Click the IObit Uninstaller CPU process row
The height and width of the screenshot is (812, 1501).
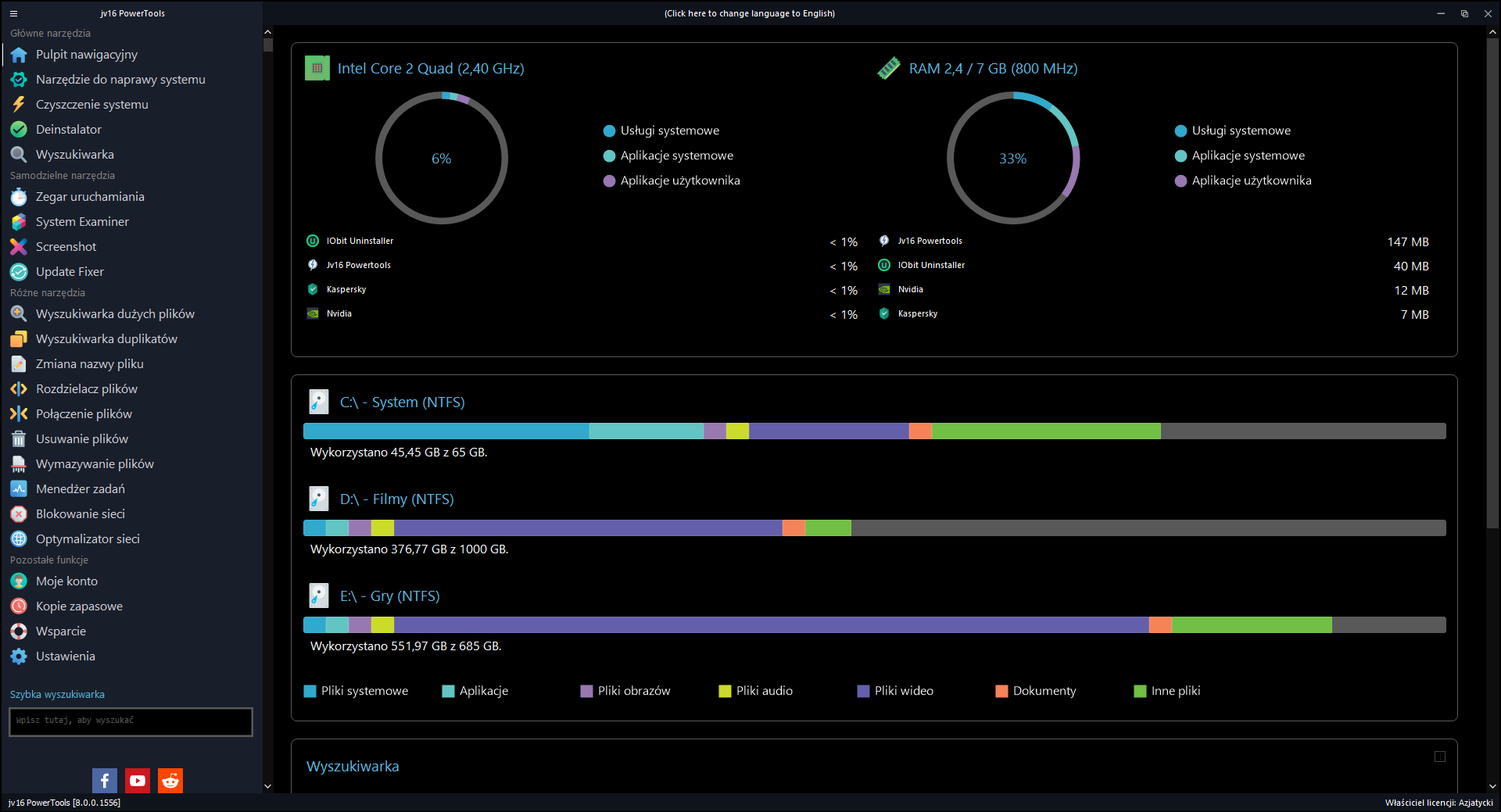[582, 241]
